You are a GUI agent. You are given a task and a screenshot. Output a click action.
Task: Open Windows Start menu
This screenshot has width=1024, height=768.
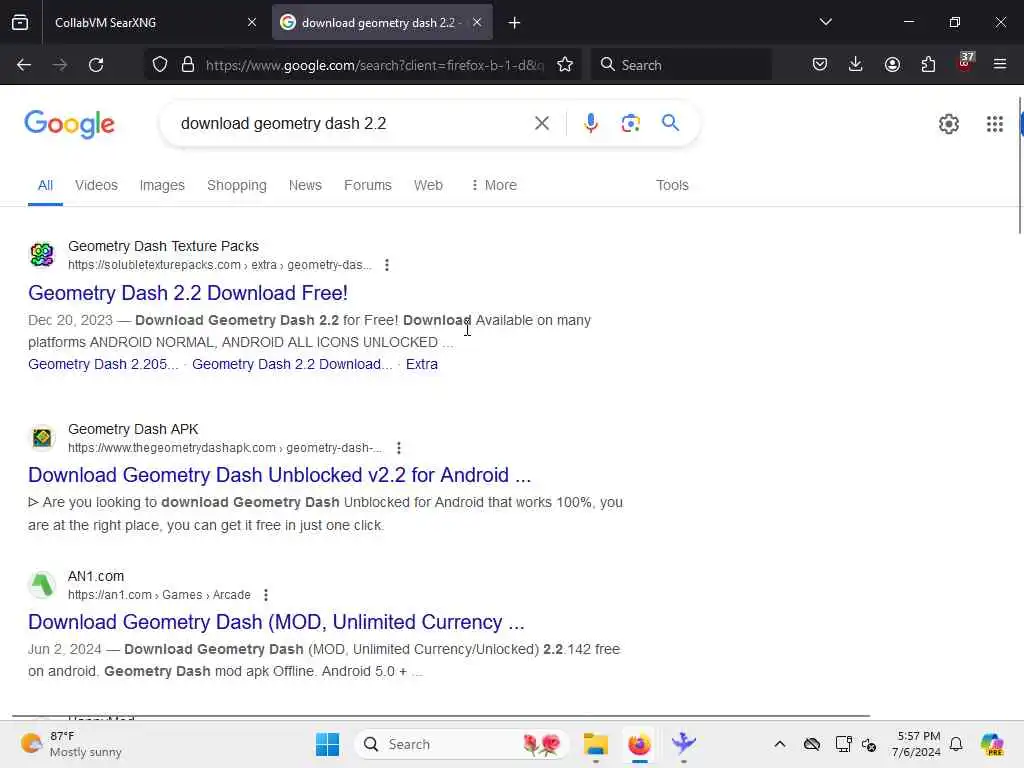point(327,744)
